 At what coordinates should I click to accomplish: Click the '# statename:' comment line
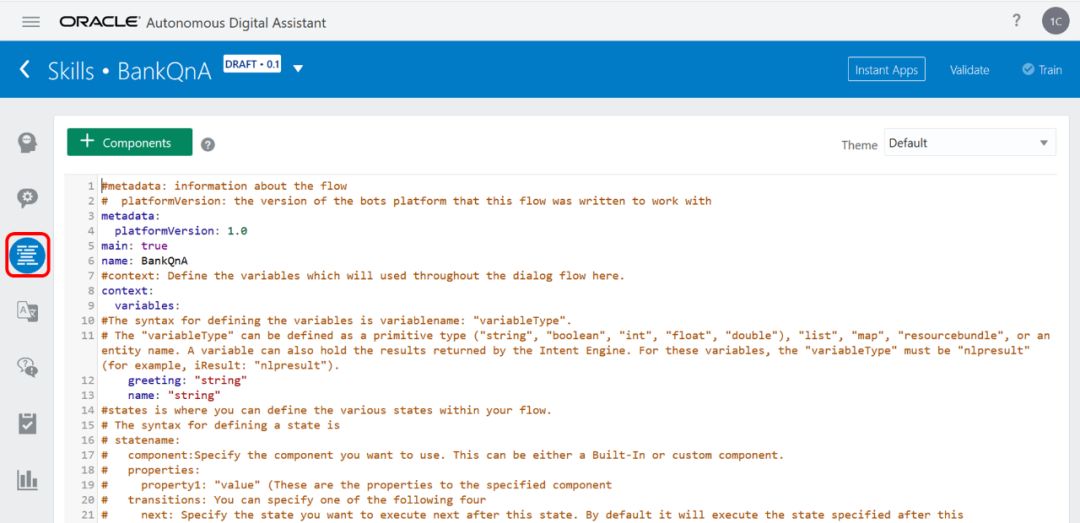coord(141,440)
